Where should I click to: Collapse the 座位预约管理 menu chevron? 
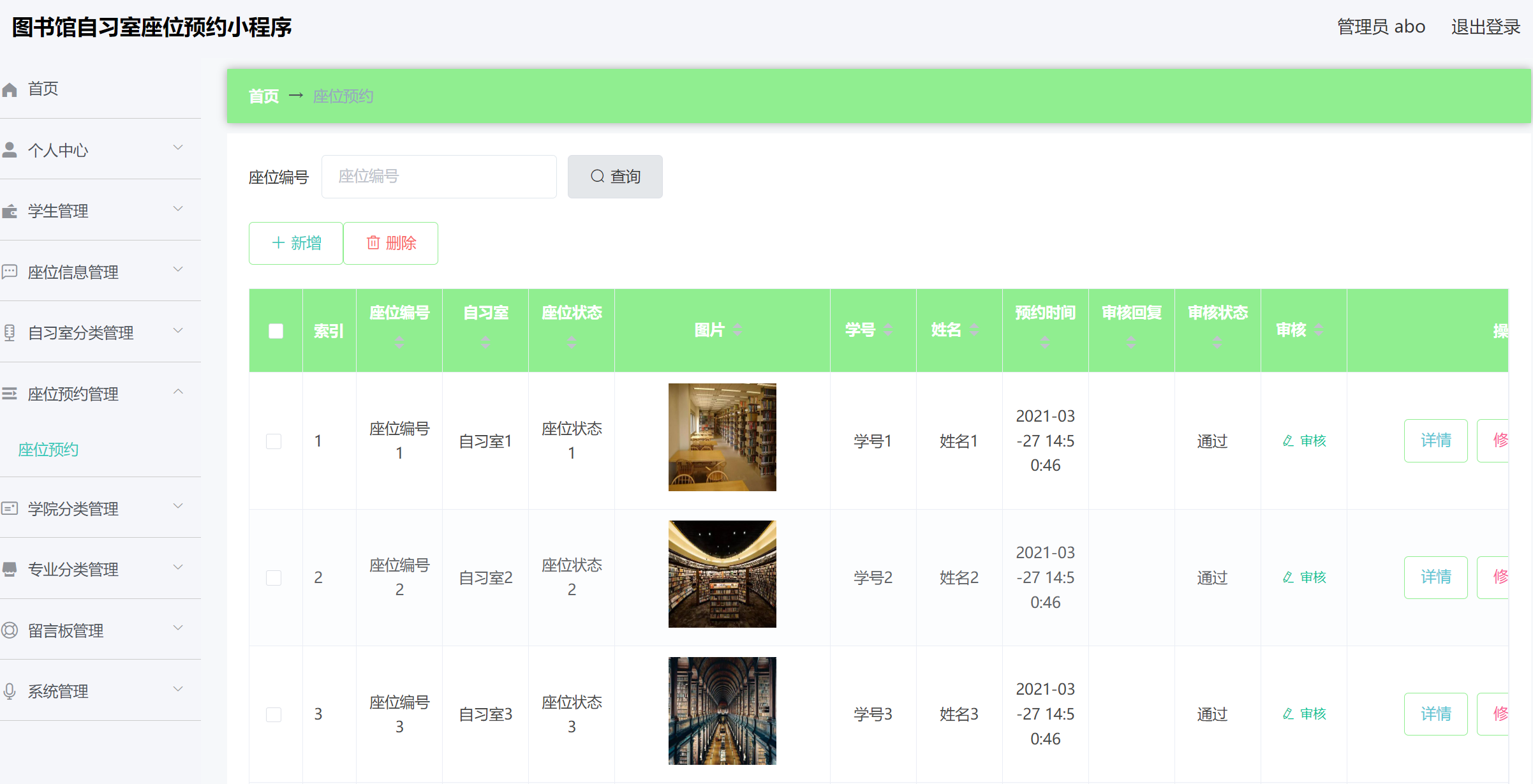click(178, 392)
